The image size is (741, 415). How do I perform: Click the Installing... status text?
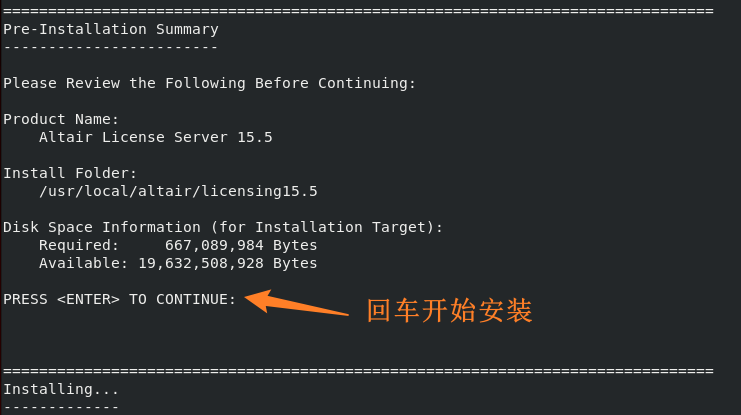pos(61,389)
